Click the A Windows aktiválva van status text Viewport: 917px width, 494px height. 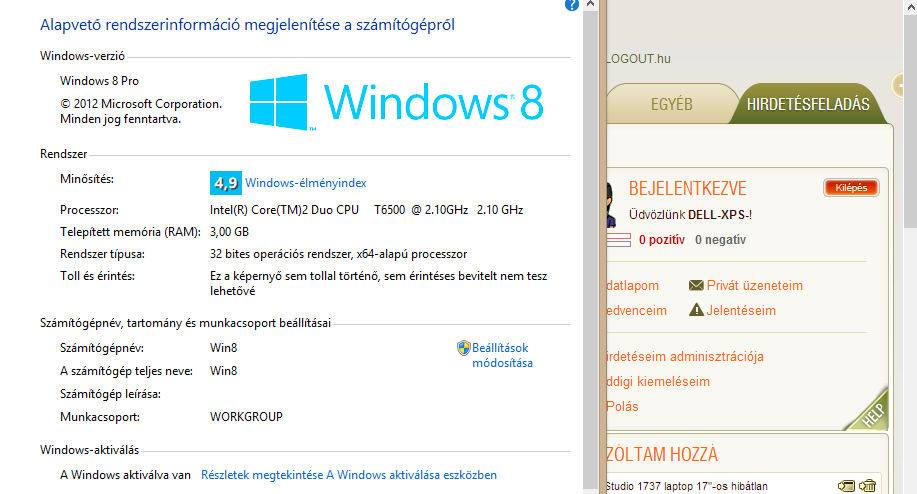click(125, 475)
